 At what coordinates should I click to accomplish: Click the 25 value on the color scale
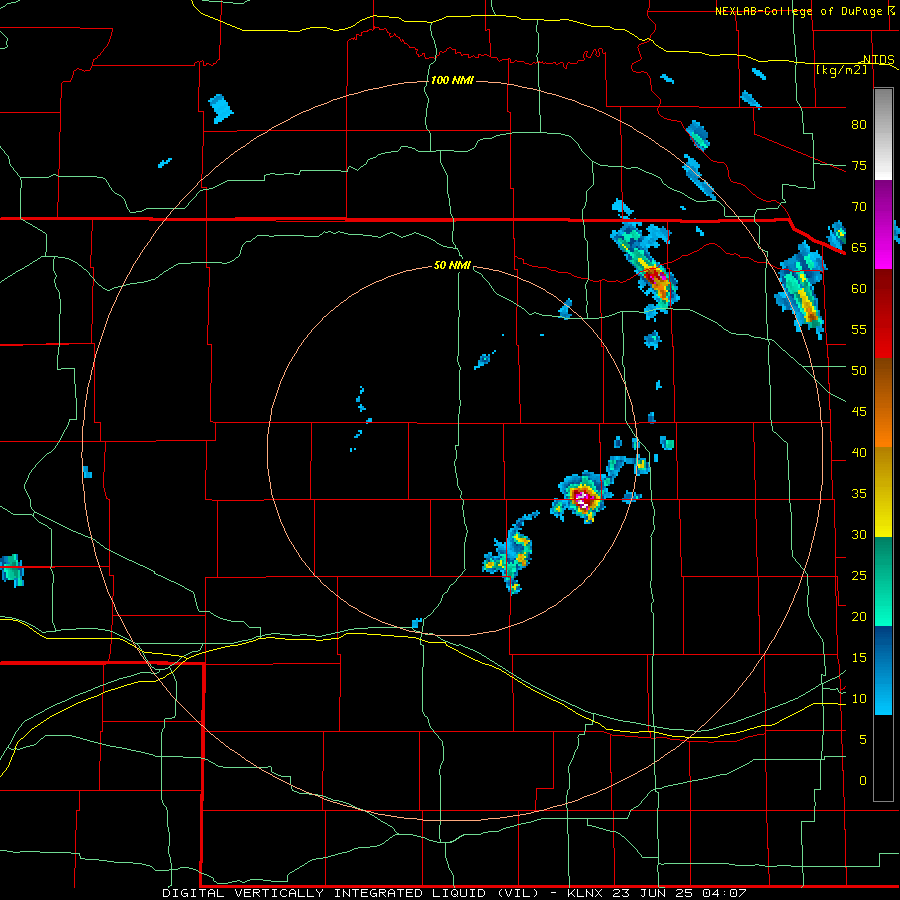(x=859, y=575)
